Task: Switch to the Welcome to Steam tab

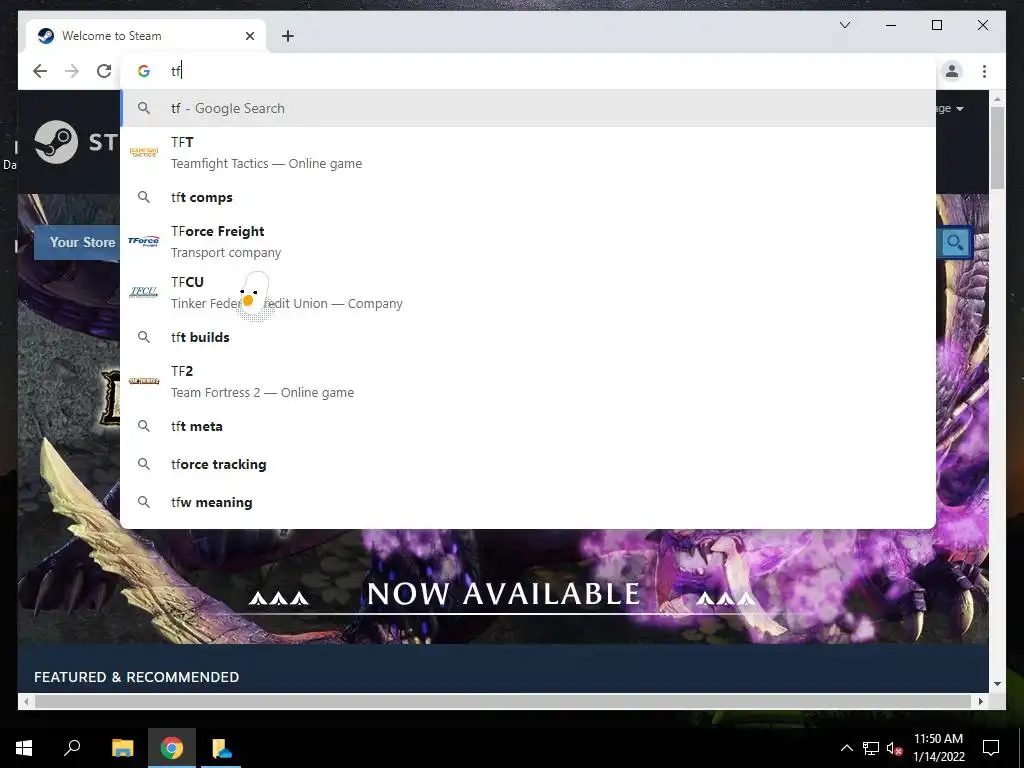Action: click(x=146, y=36)
